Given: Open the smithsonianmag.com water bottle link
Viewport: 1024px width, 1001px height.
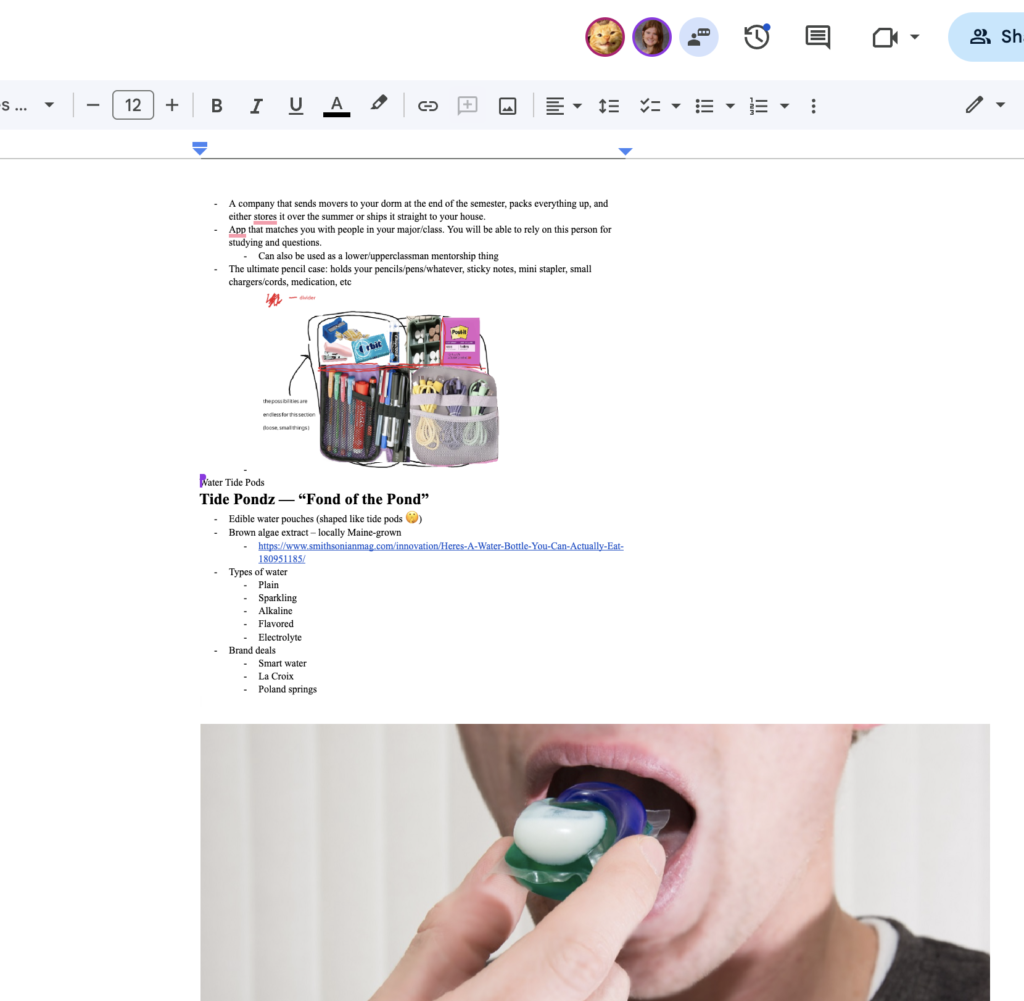Looking at the screenshot, I should coord(440,547).
